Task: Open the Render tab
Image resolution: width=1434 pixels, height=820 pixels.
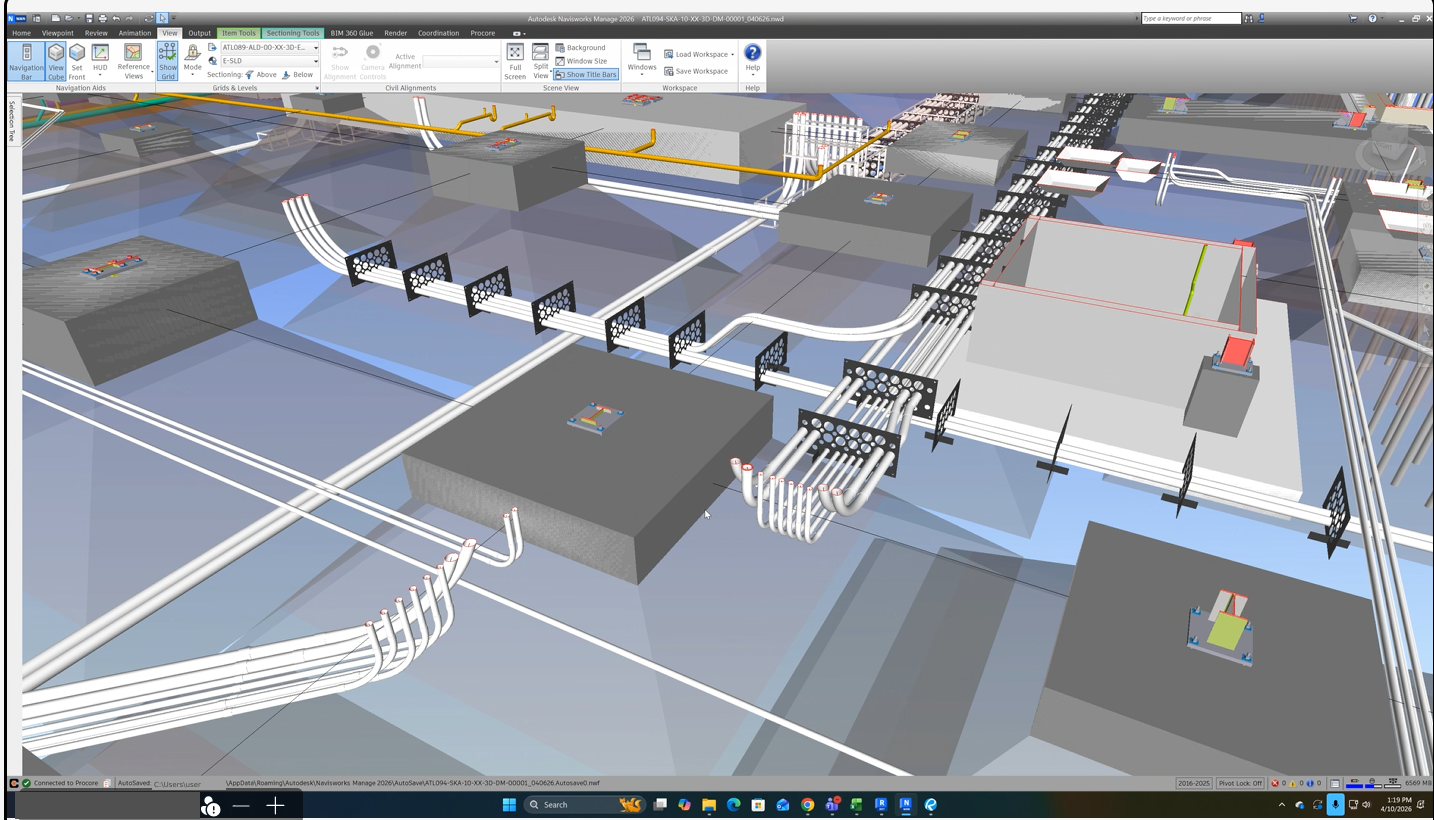Action: 396,33
